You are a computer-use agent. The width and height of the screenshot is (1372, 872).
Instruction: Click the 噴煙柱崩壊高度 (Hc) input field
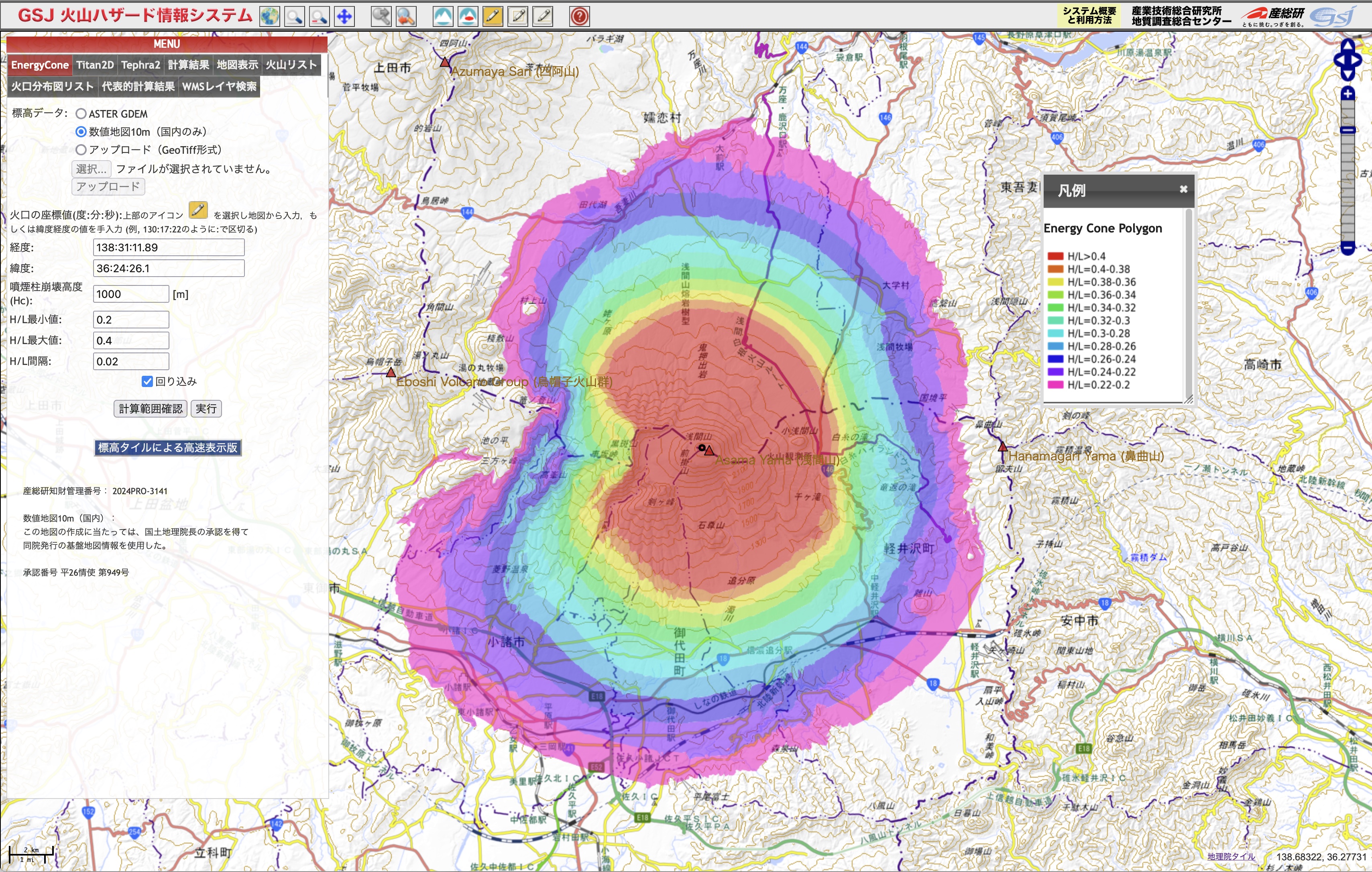click(131, 294)
